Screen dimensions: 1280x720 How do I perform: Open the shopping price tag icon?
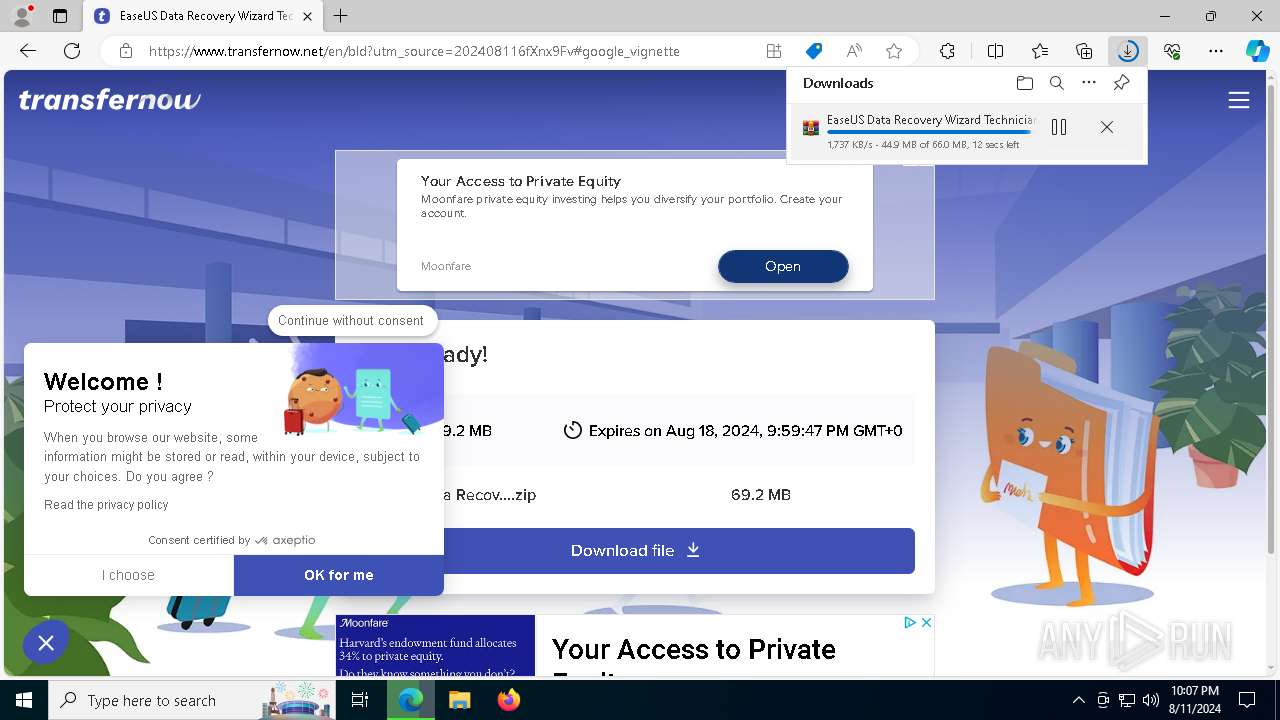pos(814,51)
